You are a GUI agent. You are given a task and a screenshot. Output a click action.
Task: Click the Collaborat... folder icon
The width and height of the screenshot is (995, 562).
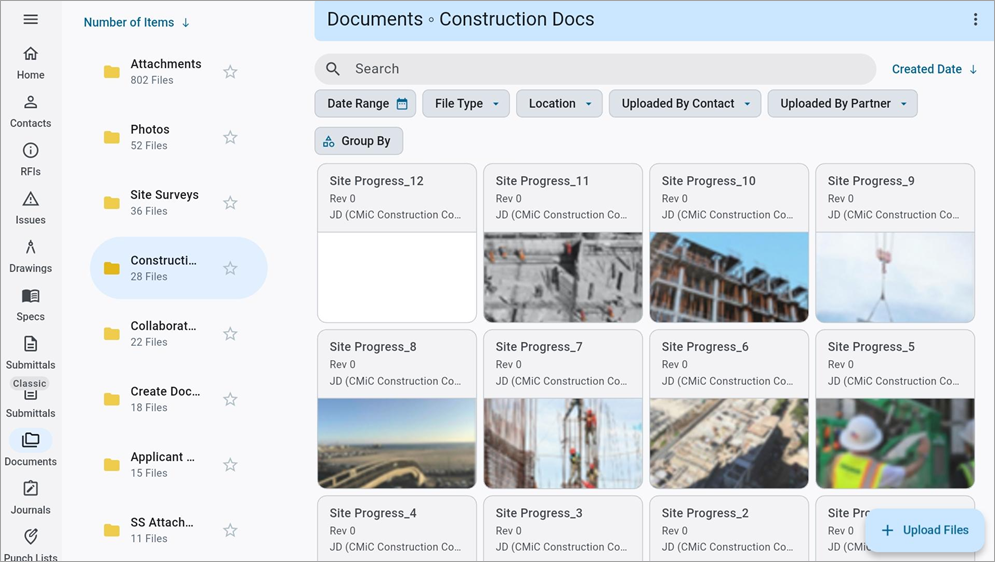(x=112, y=334)
